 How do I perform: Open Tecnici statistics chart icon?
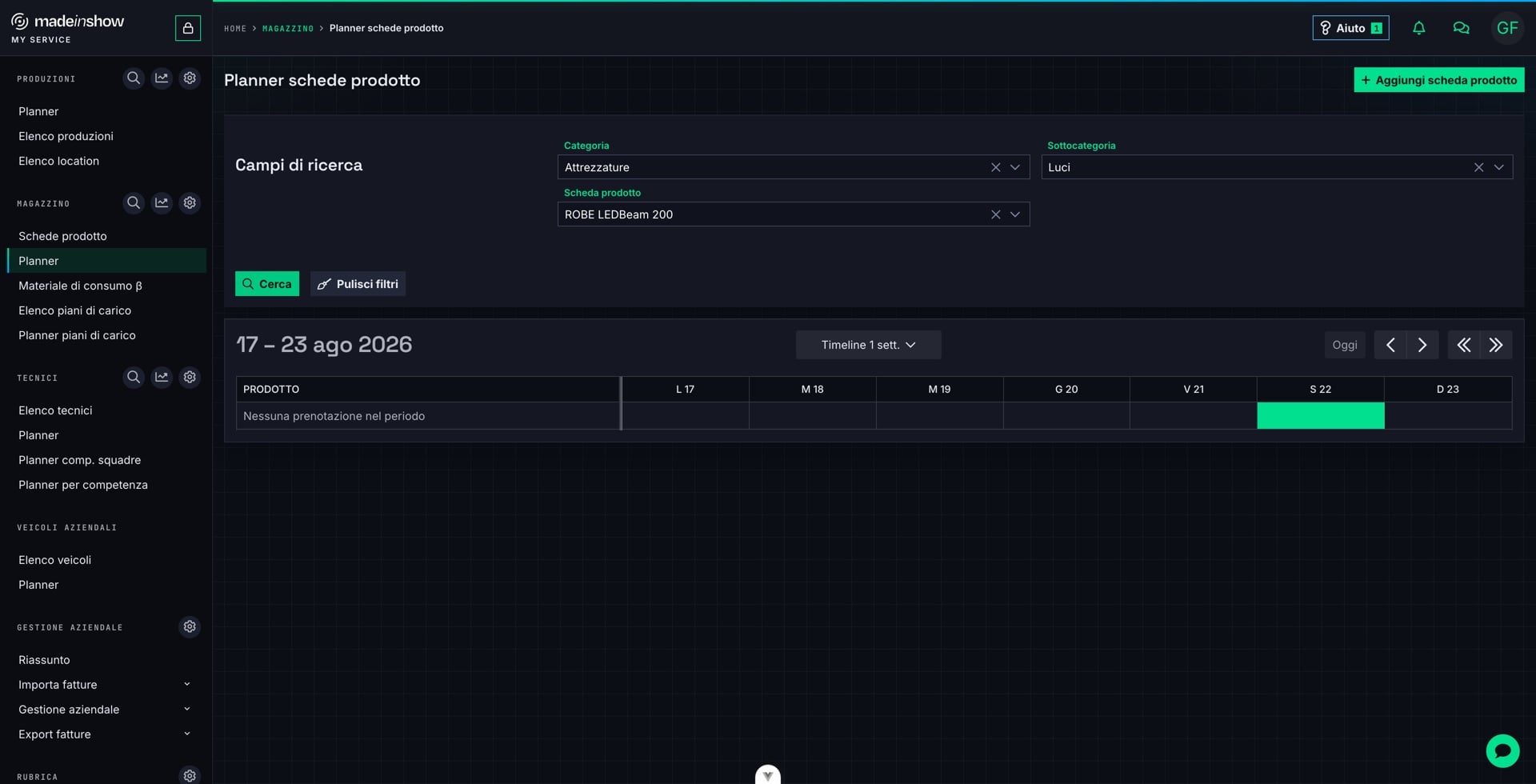[162, 377]
